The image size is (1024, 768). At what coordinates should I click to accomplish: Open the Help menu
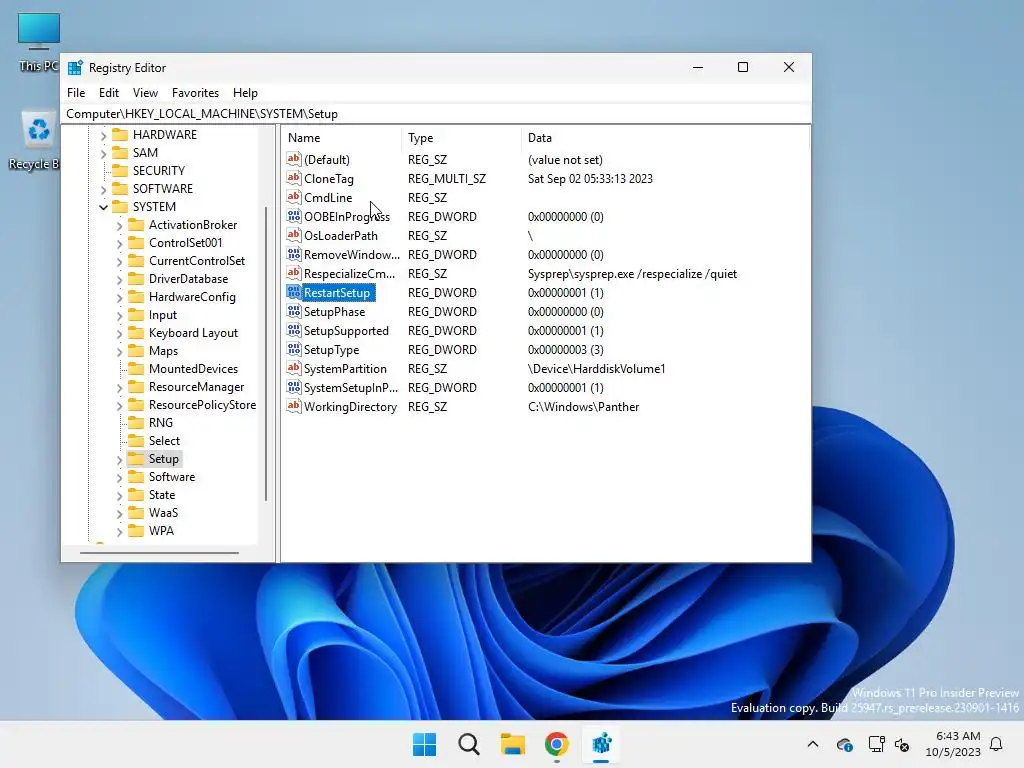click(x=245, y=93)
